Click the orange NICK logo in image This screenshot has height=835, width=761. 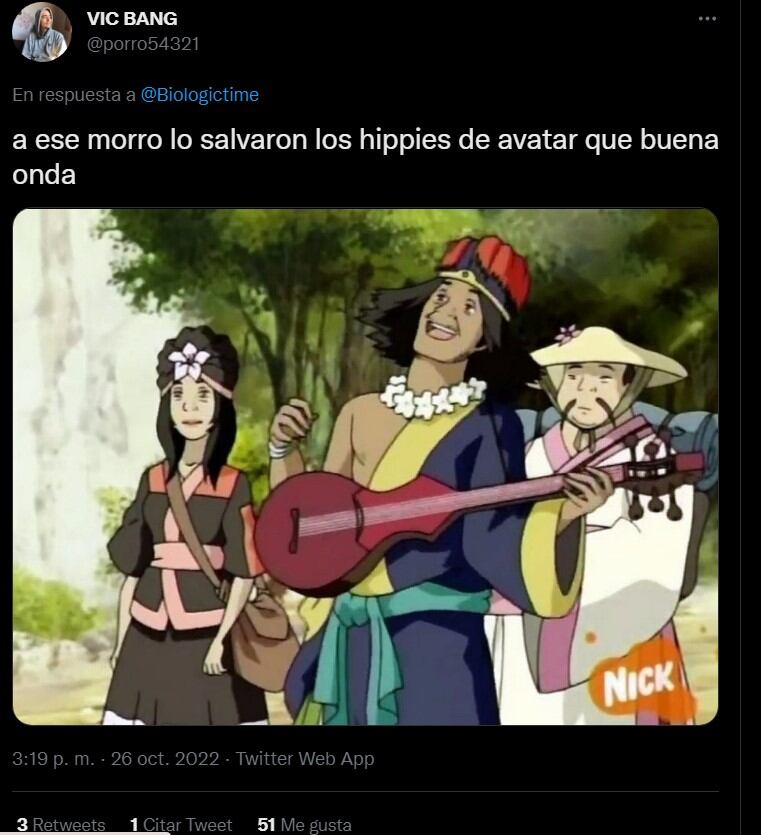[639, 682]
